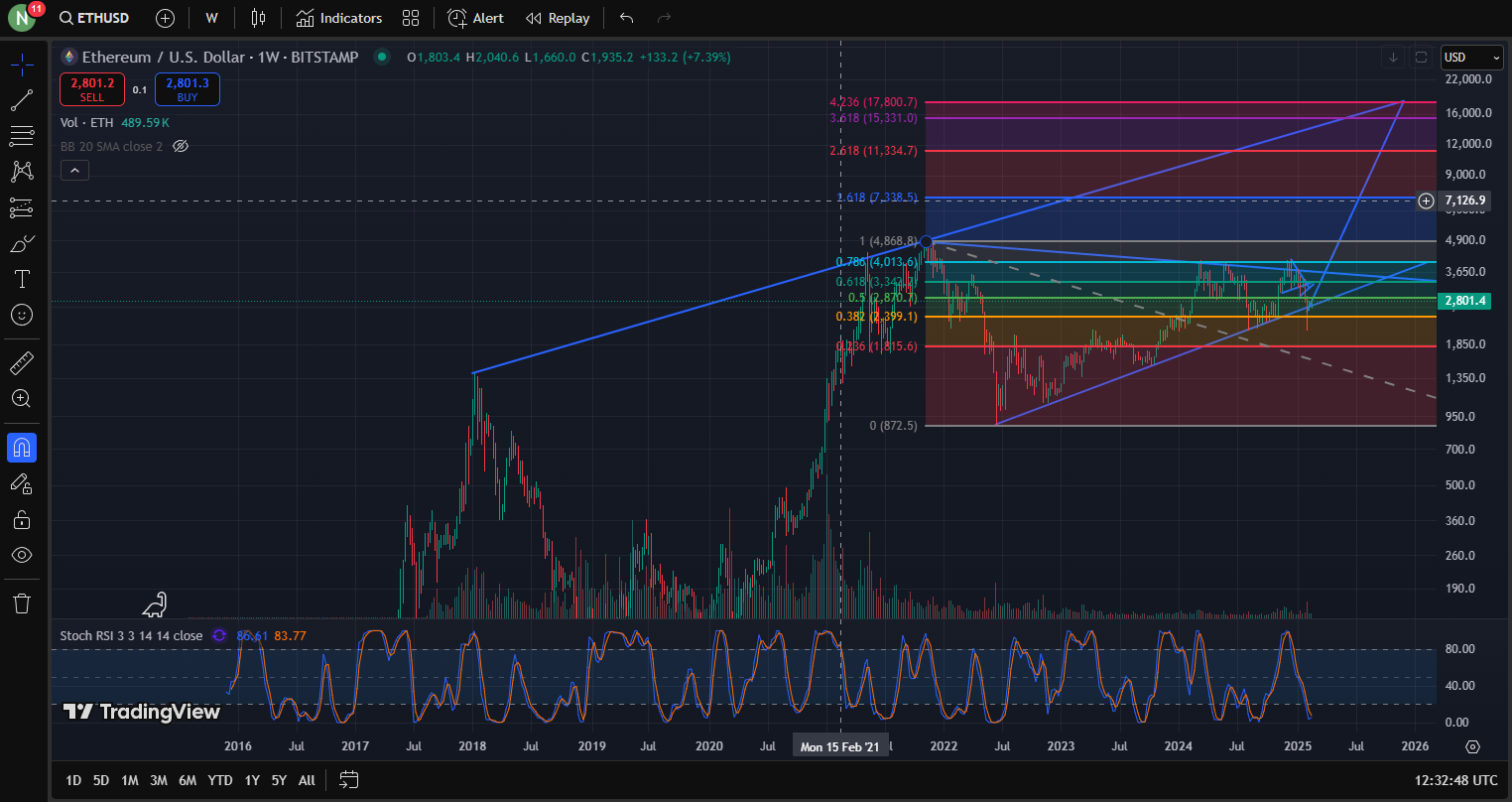Select the ruler measure tool

[x=22, y=363]
